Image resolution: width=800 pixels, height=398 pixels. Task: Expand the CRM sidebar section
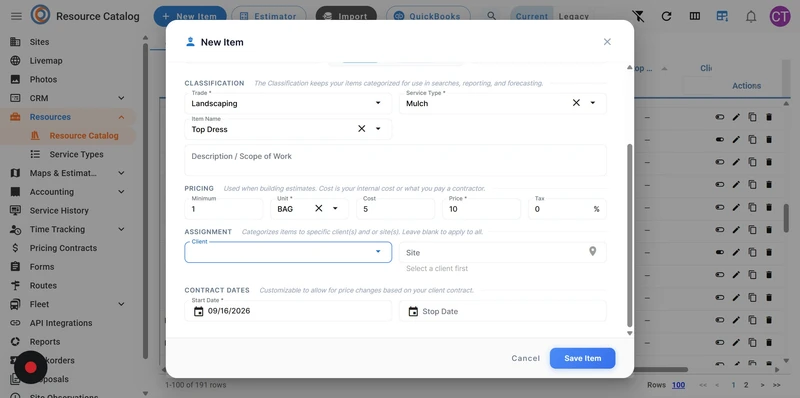pos(121,98)
